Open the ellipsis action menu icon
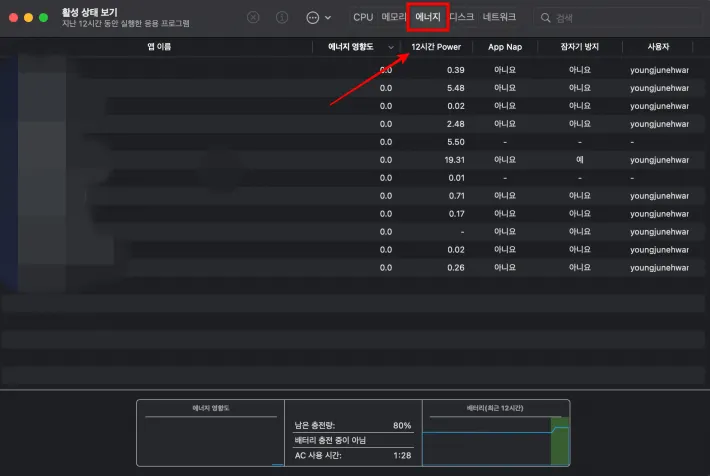 [312, 18]
